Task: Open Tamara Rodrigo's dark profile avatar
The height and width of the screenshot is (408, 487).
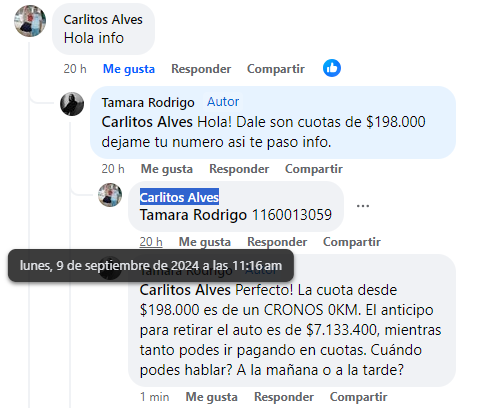Action: (72, 104)
